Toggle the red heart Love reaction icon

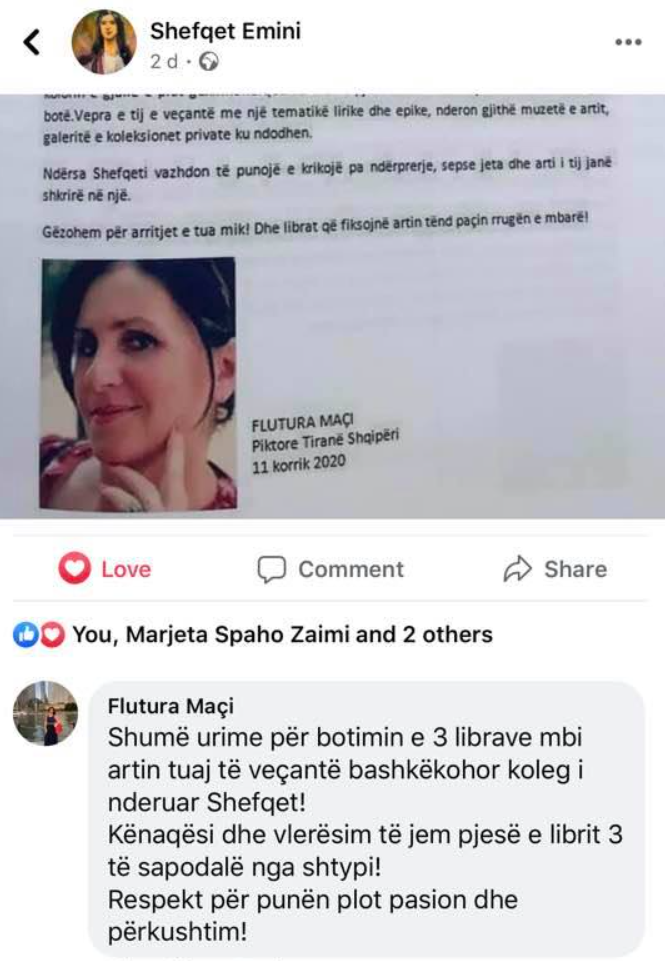(x=75, y=568)
